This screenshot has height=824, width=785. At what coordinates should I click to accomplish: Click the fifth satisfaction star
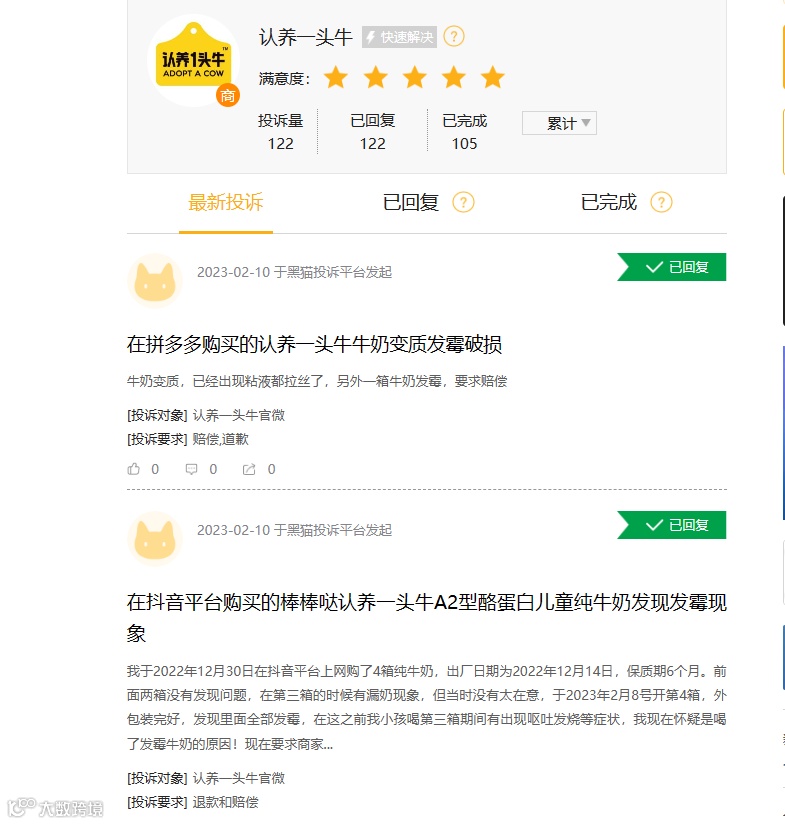493,78
